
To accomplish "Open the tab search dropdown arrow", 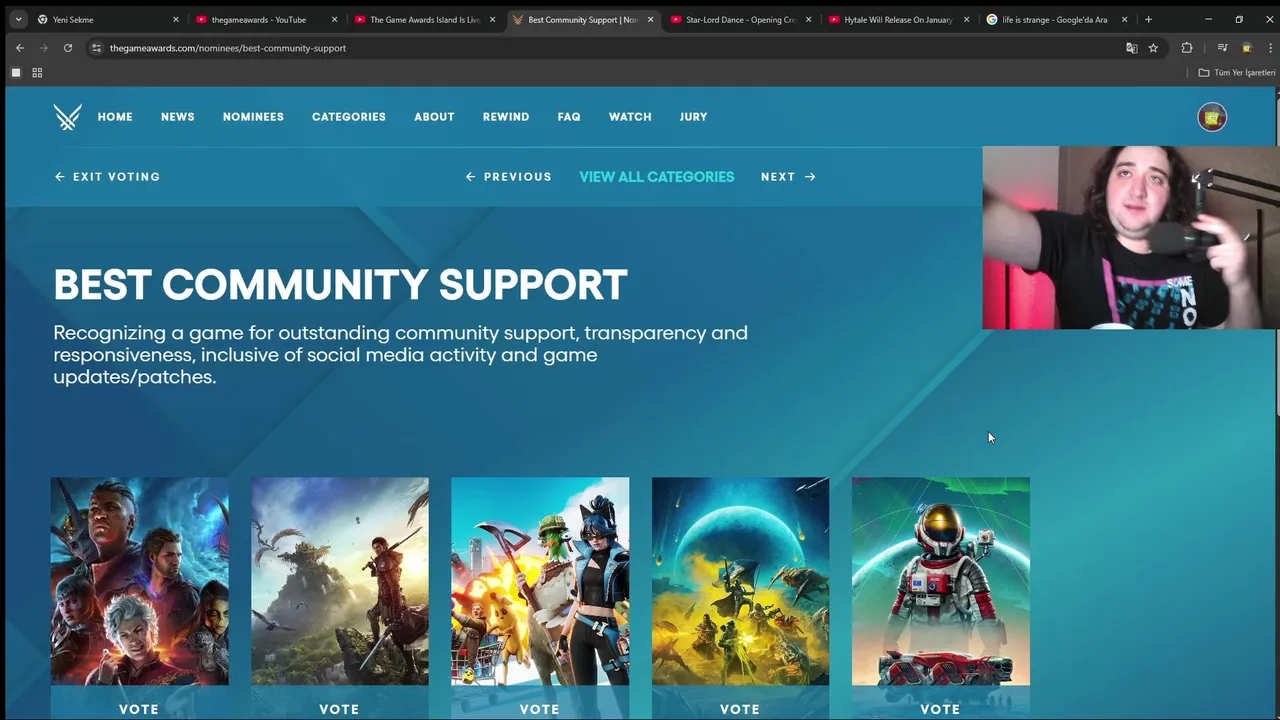I will (18, 19).
